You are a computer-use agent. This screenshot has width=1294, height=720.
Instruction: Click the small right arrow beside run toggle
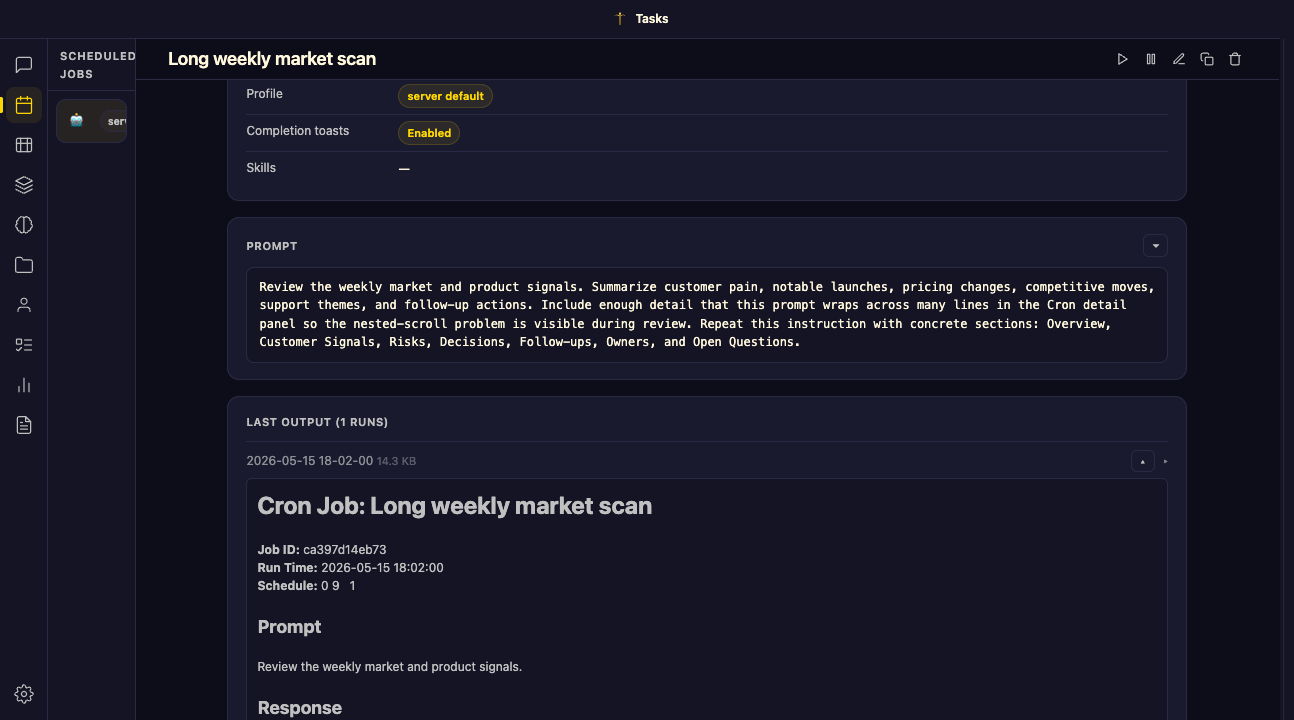1165,461
